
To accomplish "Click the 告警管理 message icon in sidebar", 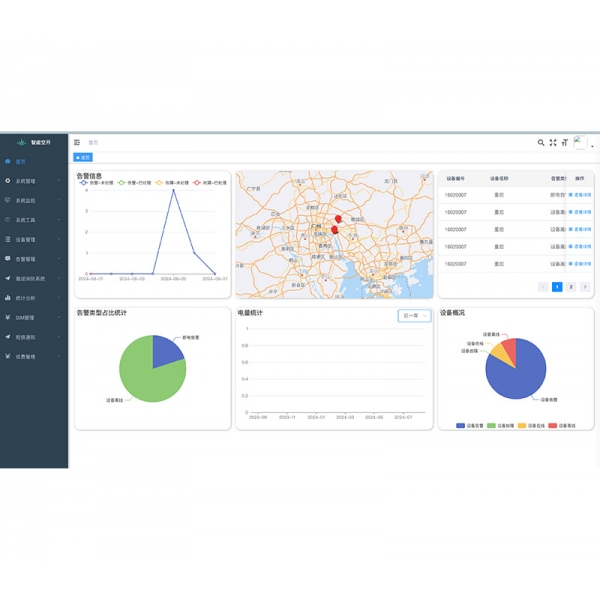I will click(8, 259).
